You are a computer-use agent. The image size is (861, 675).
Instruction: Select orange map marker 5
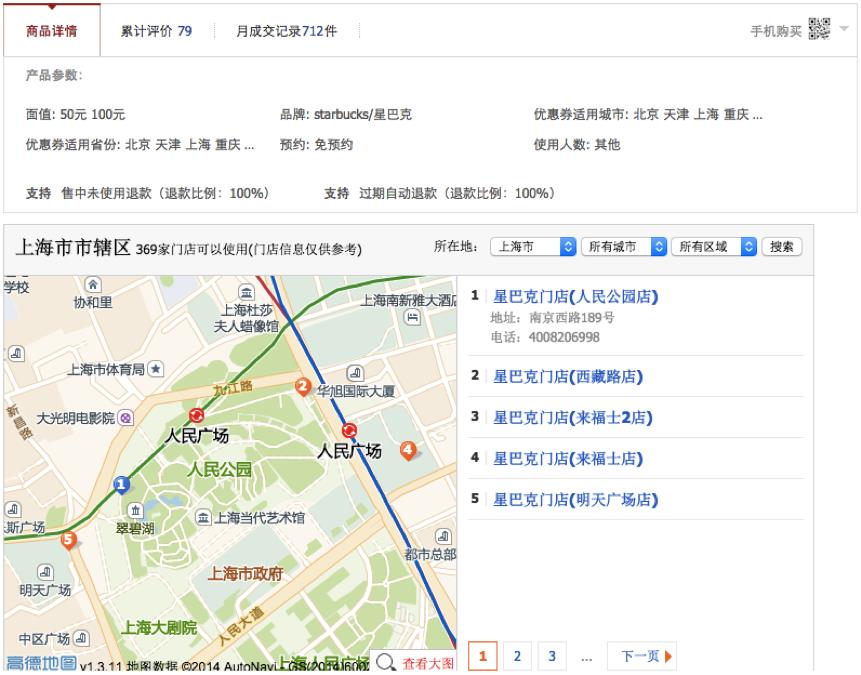tap(68, 540)
